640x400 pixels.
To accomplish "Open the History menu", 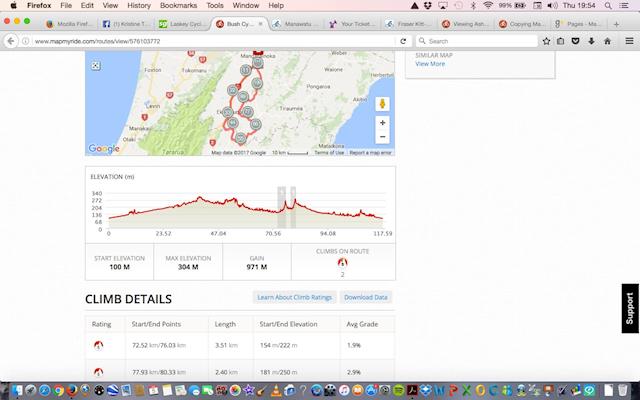I will [x=139, y=5].
